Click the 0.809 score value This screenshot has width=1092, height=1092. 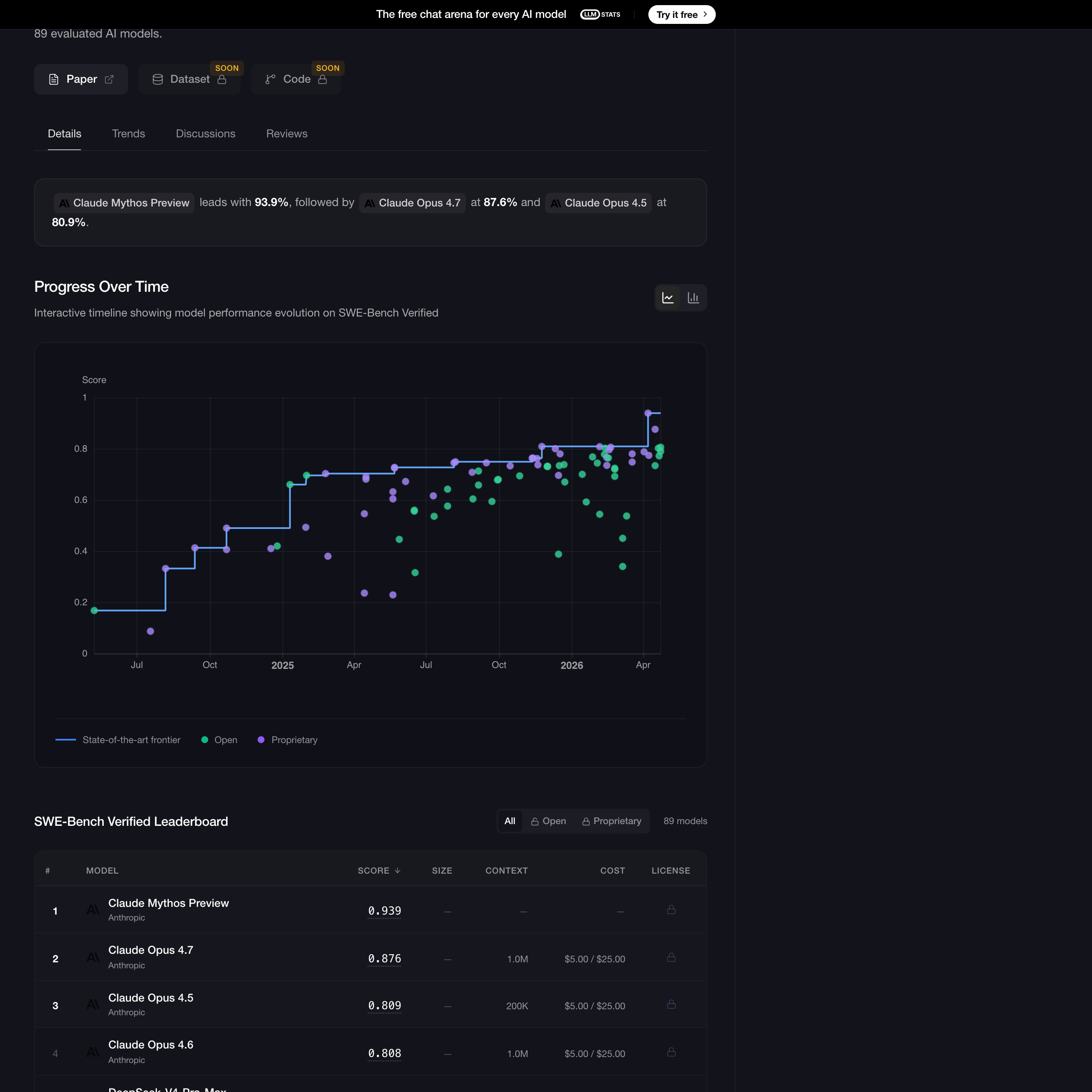pos(384,1005)
